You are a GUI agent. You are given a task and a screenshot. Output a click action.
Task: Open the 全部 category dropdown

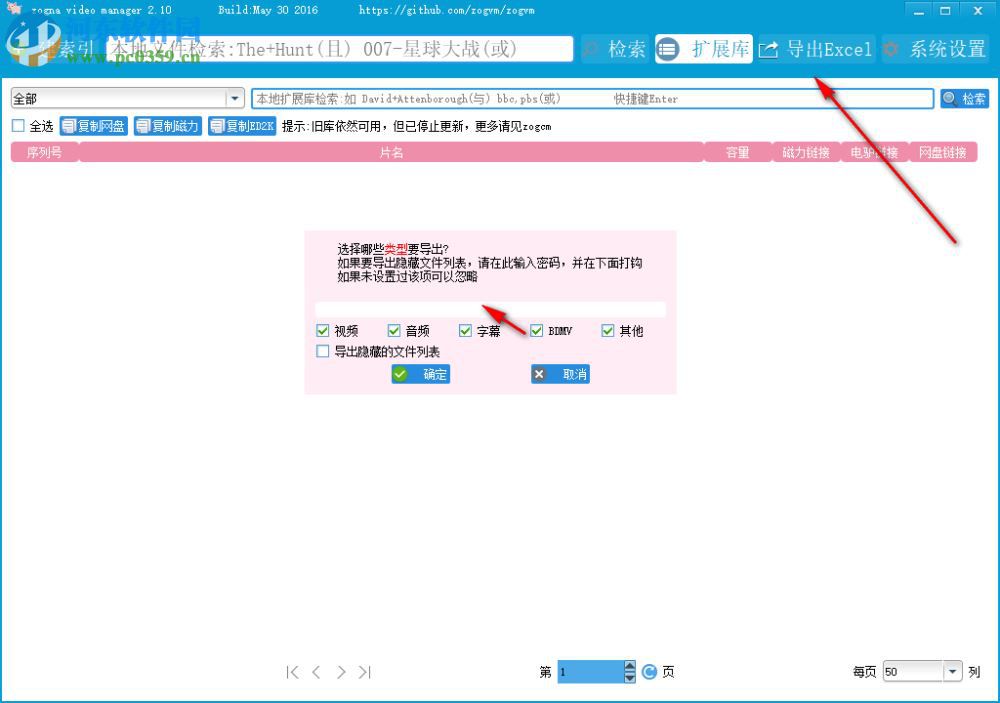[x=235, y=98]
